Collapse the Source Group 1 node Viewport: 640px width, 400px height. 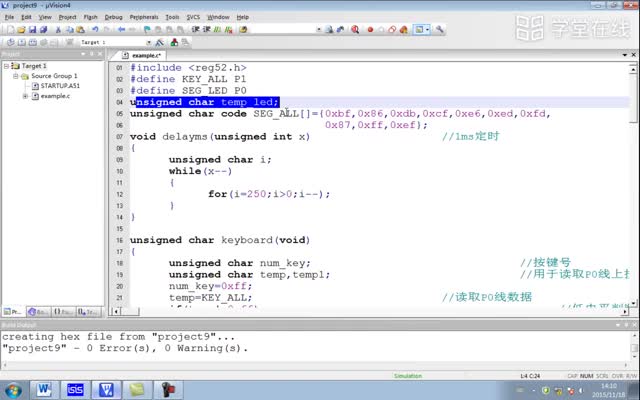16,76
